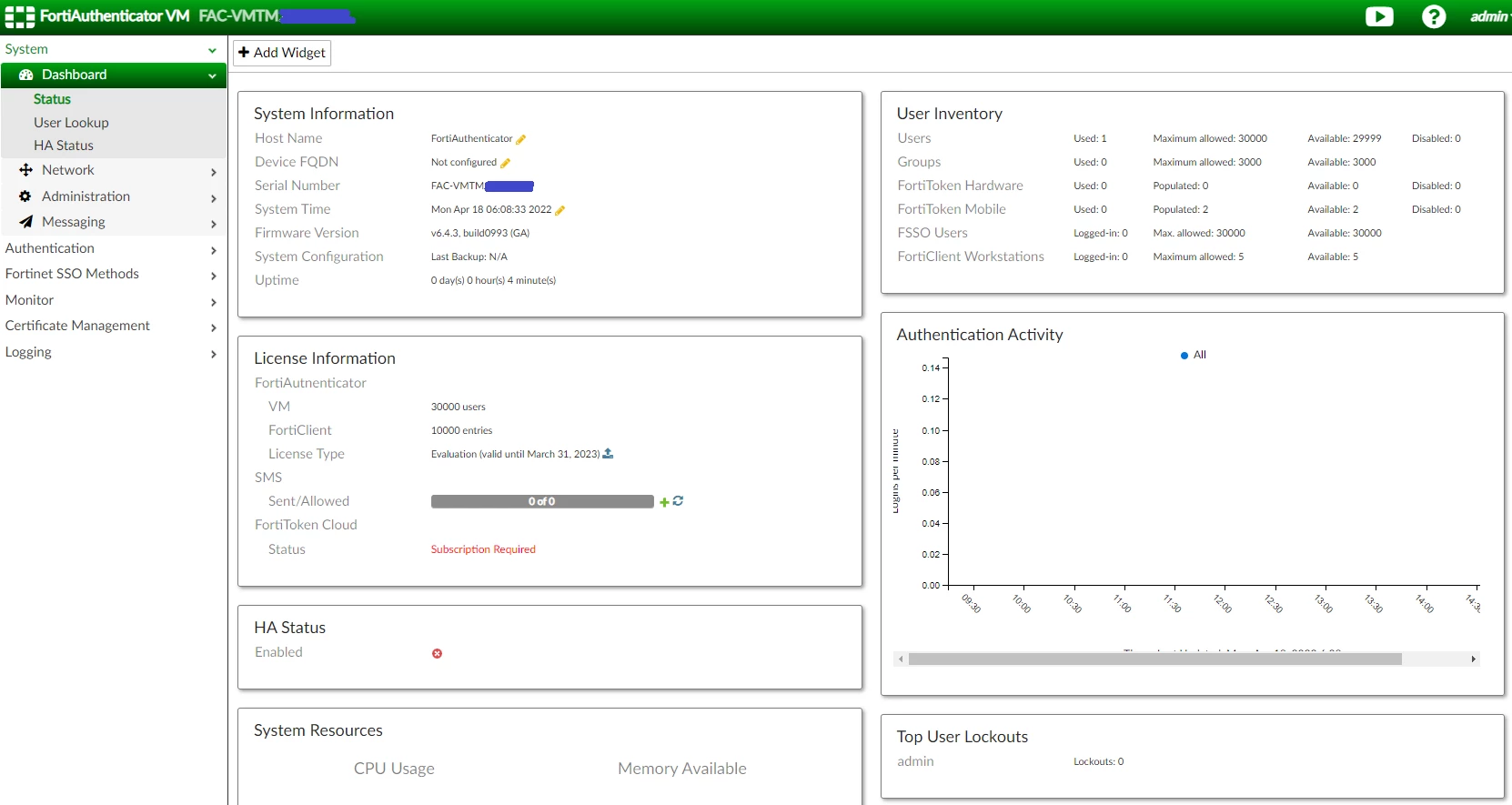The height and width of the screenshot is (805, 1512).
Task: Open the Certificate Management section
Action: pyautogui.click(x=77, y=325)
